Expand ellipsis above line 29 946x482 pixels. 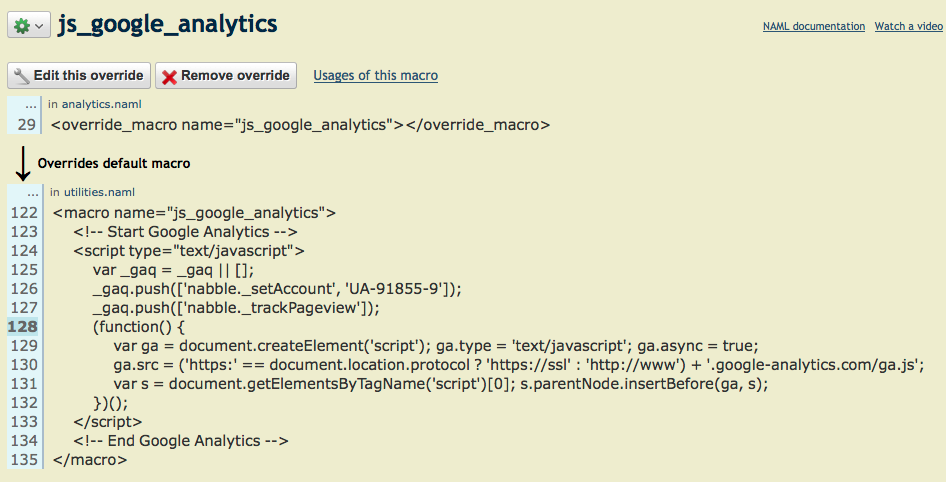32,103
